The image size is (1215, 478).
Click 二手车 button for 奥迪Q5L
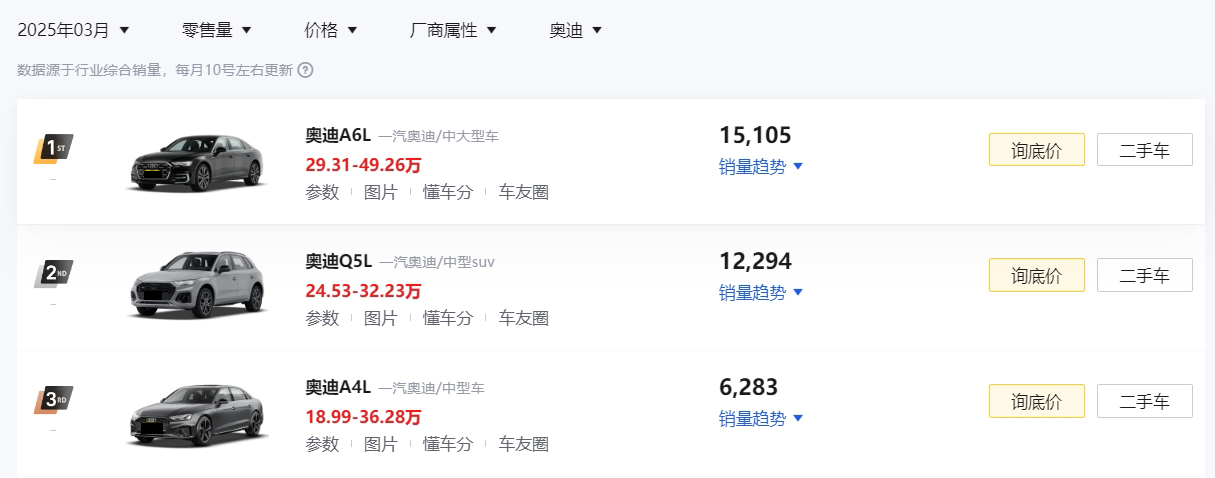[1145, 275]
